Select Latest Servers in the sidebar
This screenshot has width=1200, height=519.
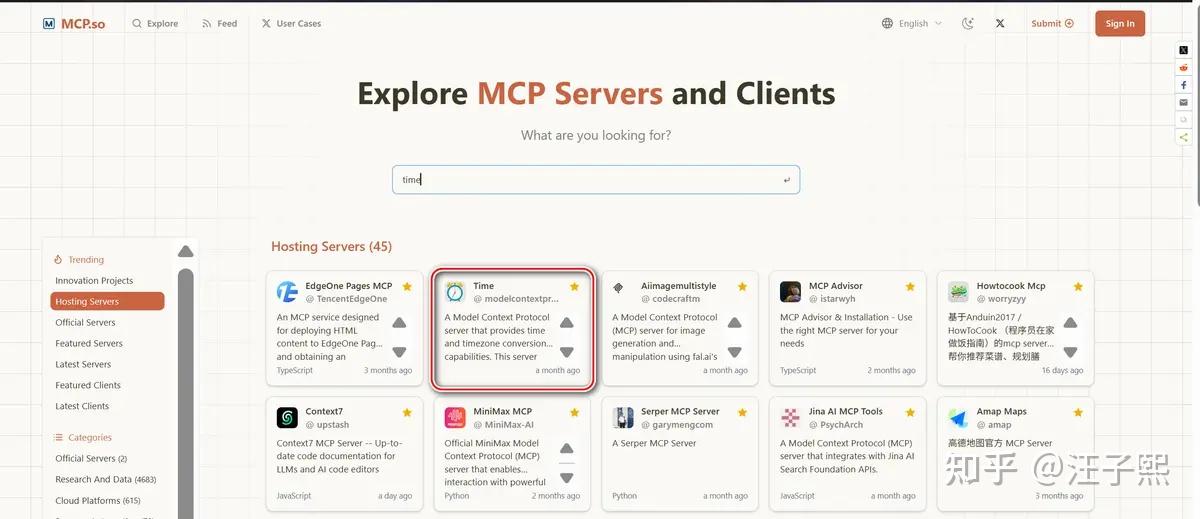tap(83, 365)
